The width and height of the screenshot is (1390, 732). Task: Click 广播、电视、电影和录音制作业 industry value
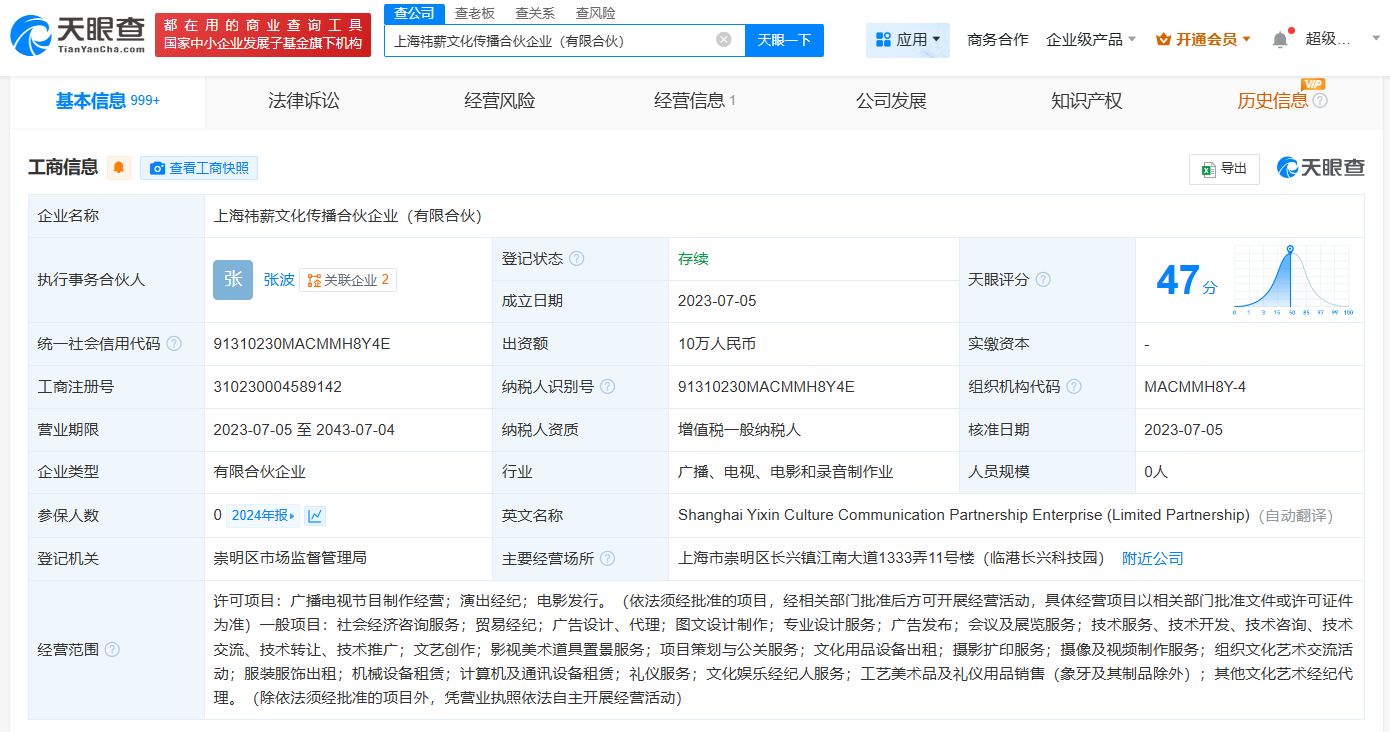tap(785, 472)
